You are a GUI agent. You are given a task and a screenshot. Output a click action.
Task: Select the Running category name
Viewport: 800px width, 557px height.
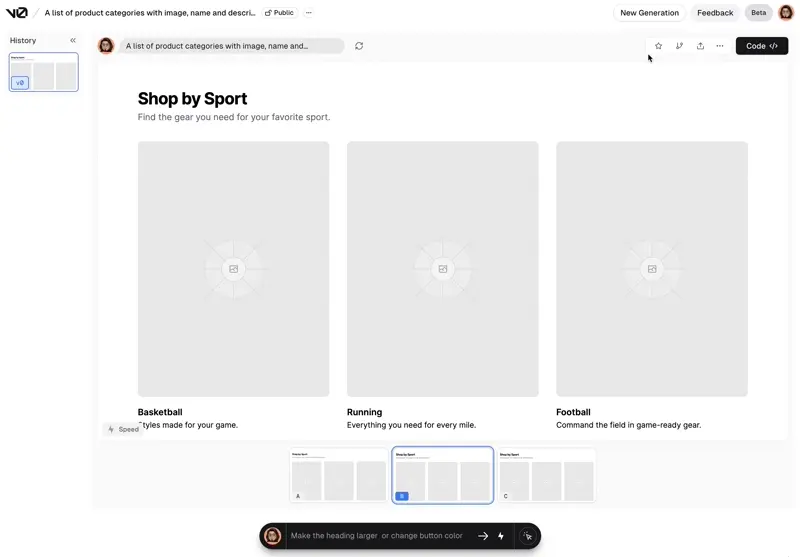[364, 412]
